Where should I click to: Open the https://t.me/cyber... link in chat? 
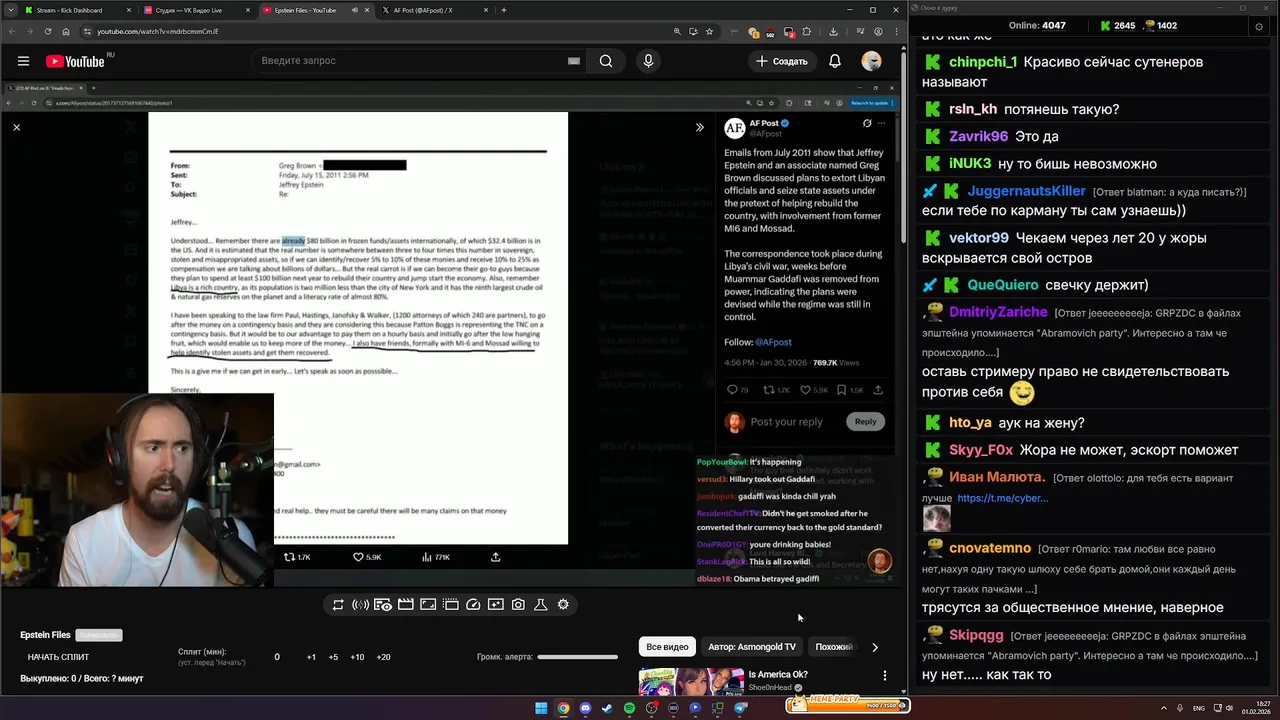click(x=1002, y=498)
